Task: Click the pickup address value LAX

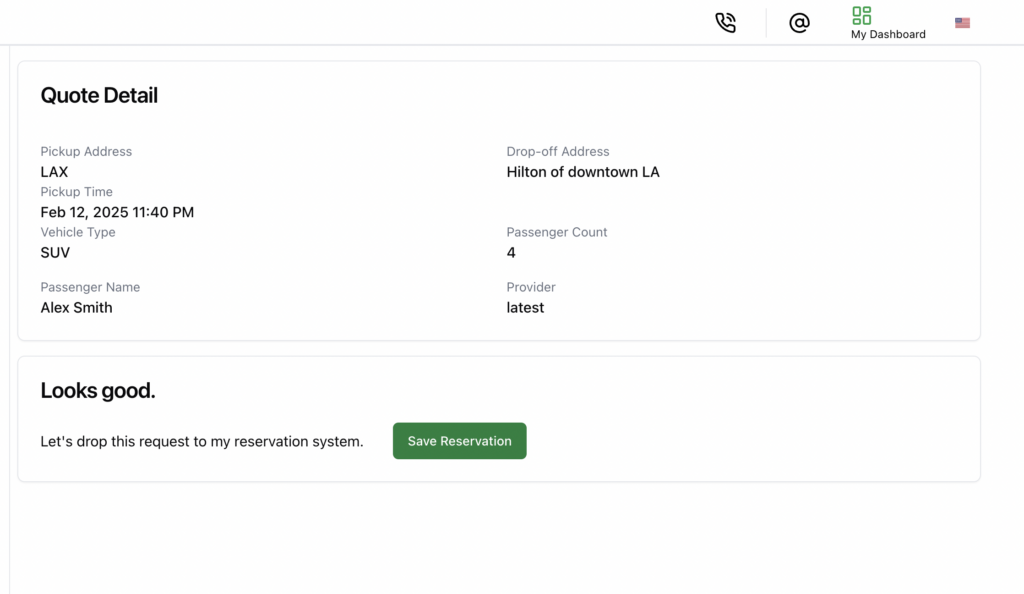Action: click(x=54, y=172)
